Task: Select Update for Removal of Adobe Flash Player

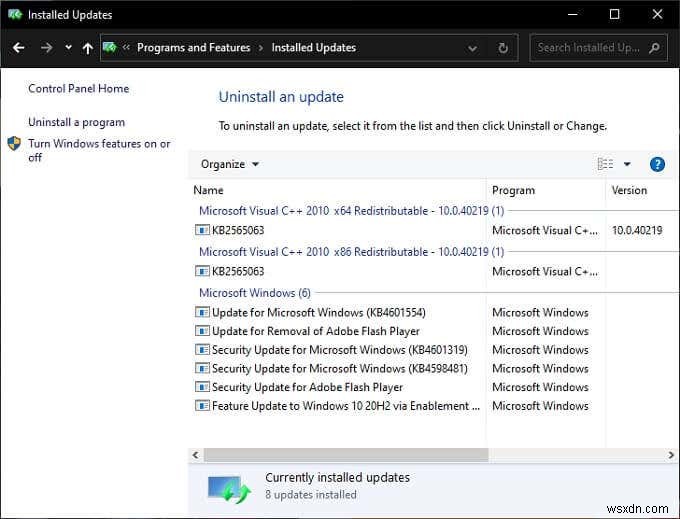Action: pos(316,331)
